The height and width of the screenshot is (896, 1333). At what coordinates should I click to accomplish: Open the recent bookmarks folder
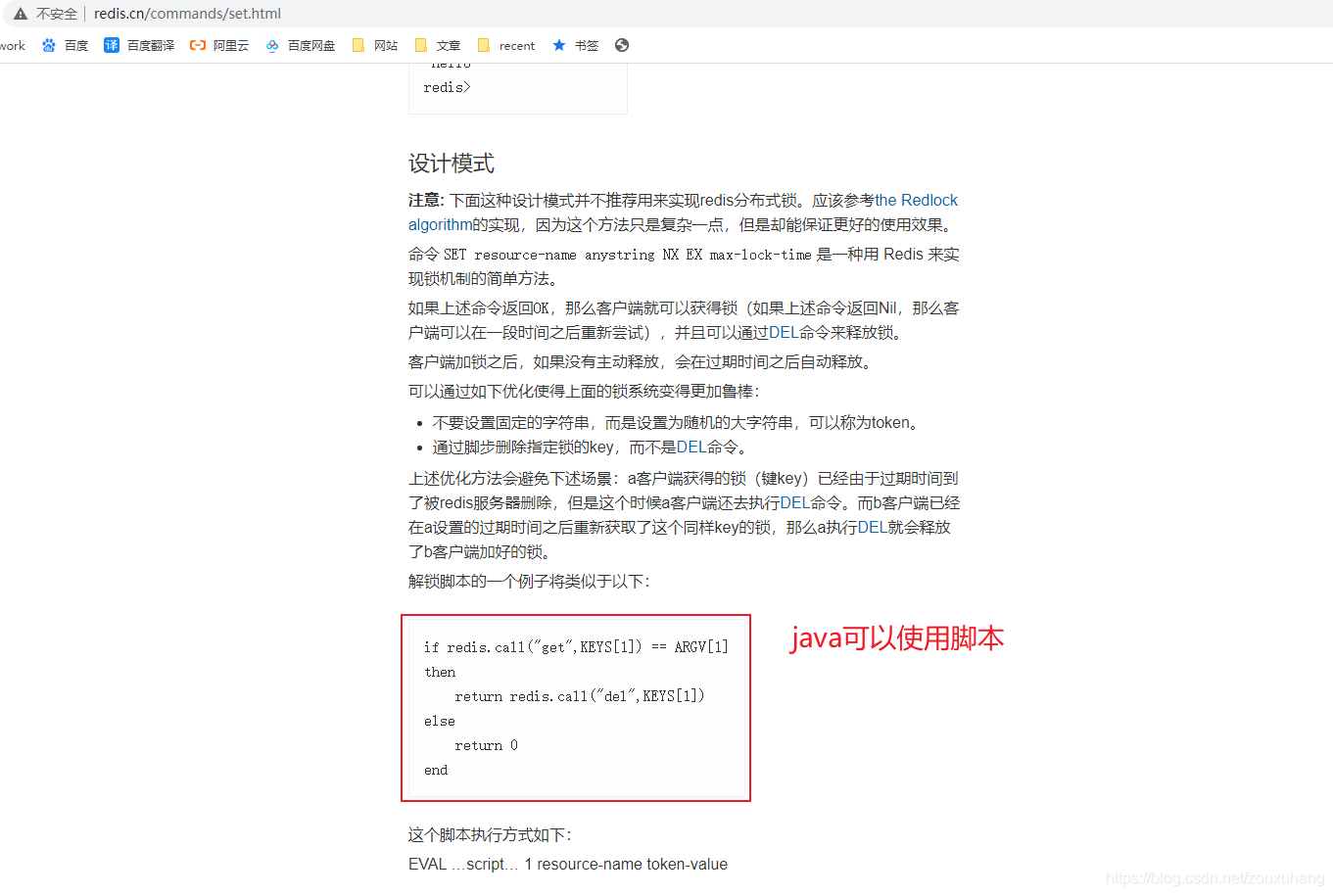coord(505,45)
